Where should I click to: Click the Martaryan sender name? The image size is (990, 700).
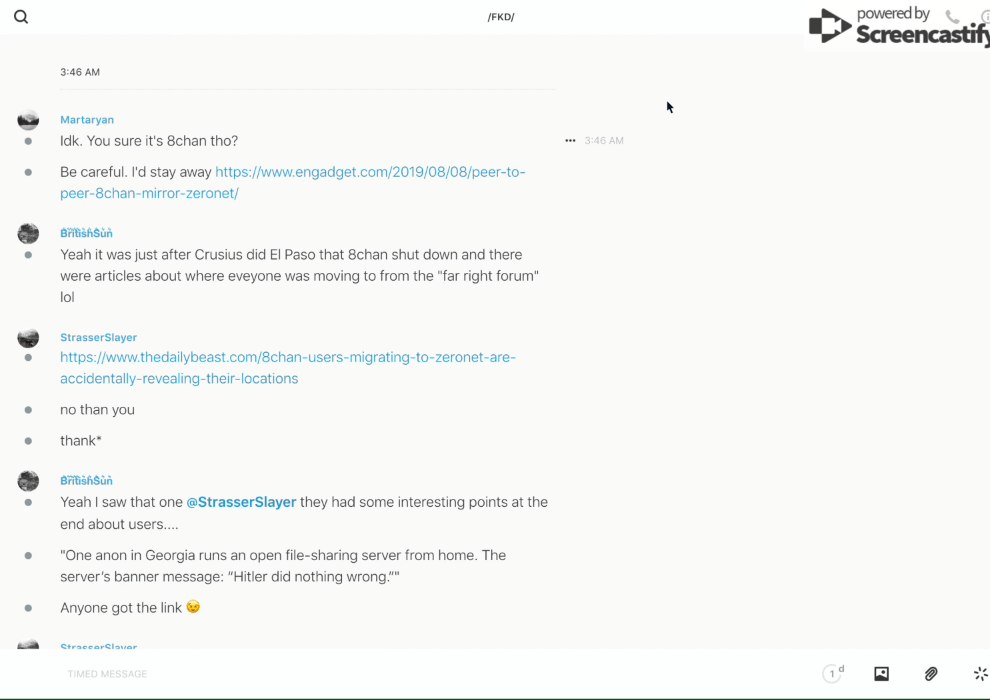(87, 120)
